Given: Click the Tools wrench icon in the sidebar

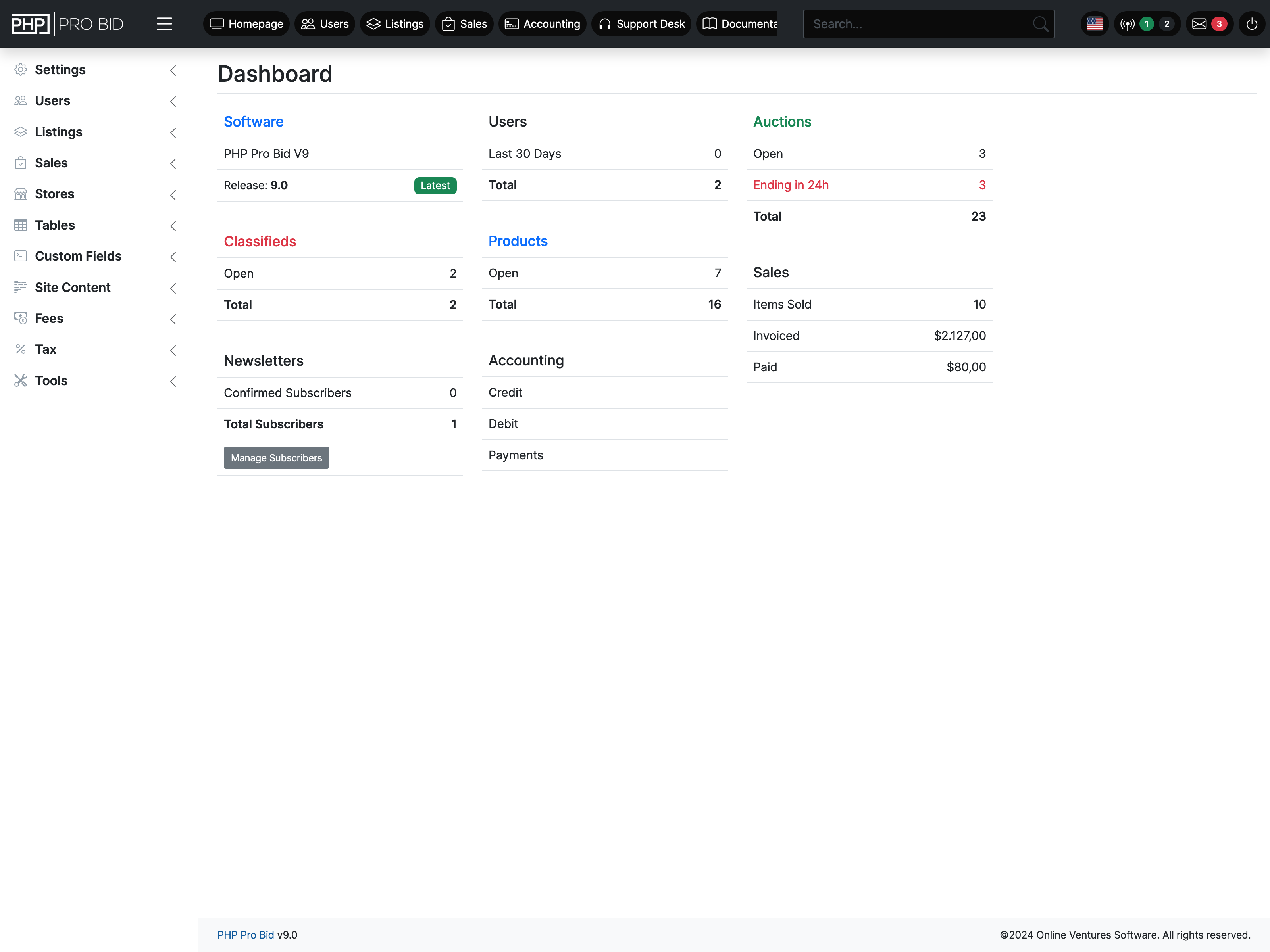Looking at the screenshot, I should coord(21,380).
